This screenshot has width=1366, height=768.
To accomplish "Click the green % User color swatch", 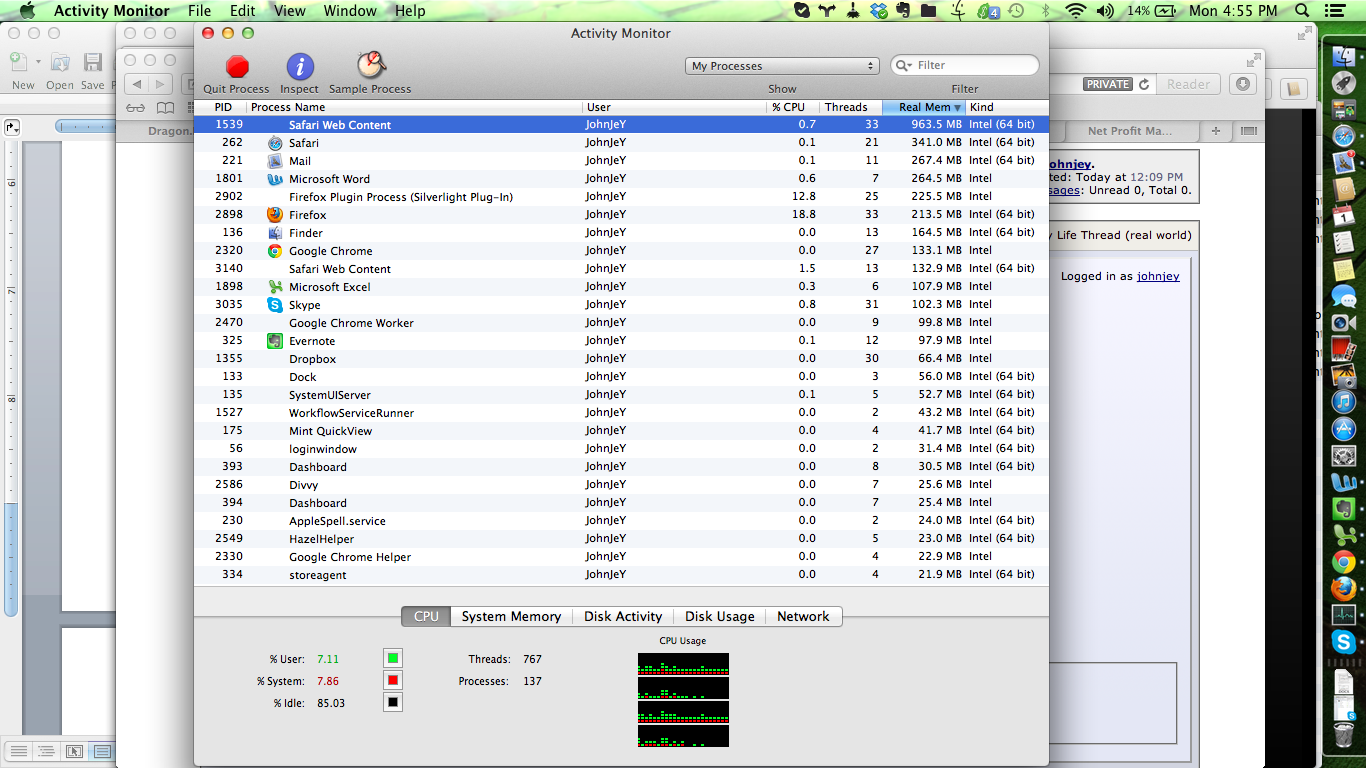I will 393,658.
